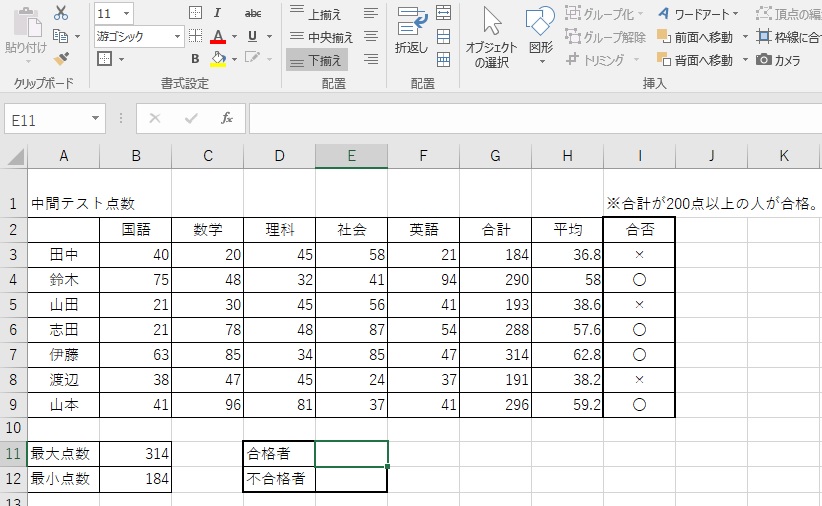Select row 3 header

click(x=13, y=255)
